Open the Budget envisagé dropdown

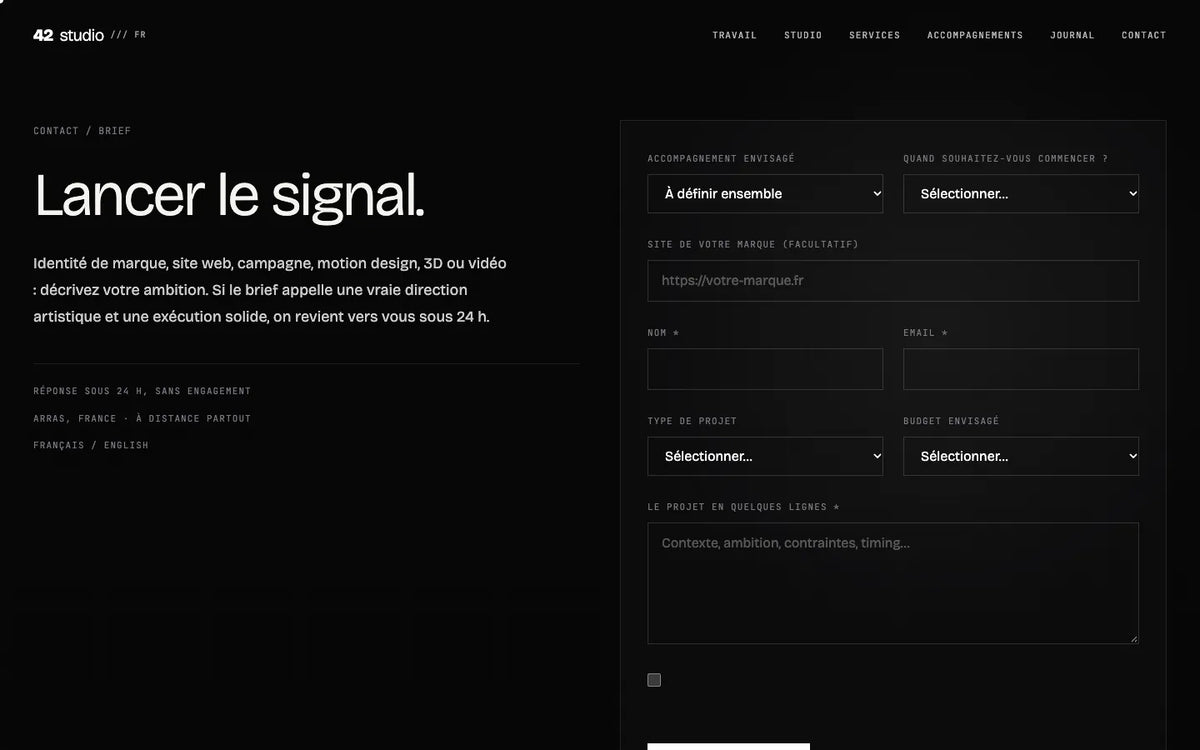(1021, 456)
